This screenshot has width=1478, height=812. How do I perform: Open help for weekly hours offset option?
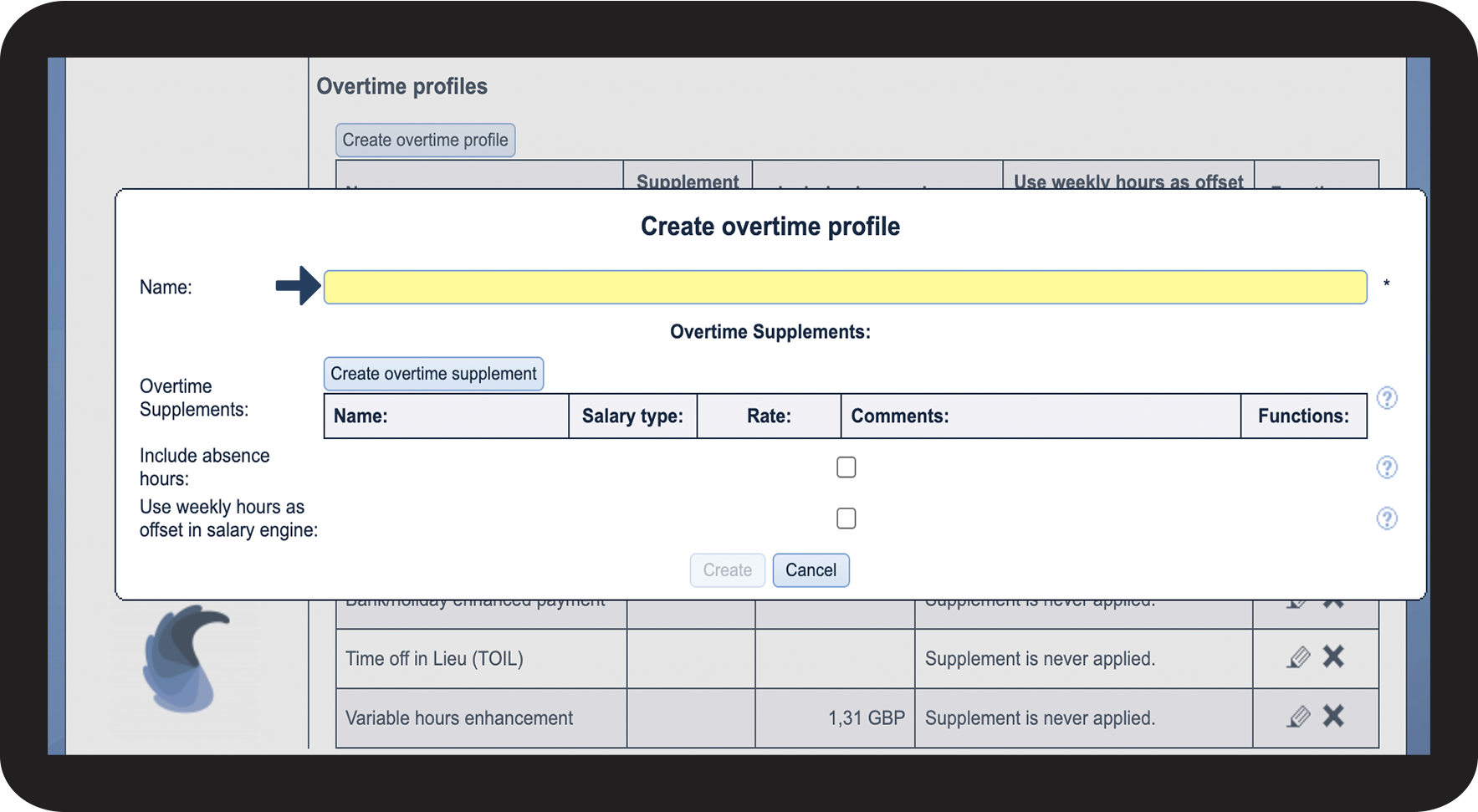pyautogui.click(x=1386, y=518)
